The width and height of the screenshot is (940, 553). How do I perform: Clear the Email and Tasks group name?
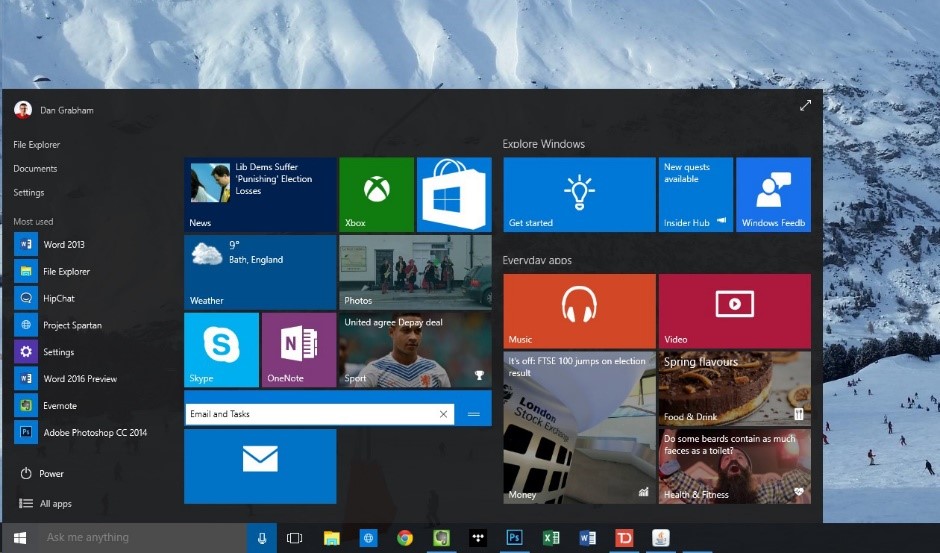[x=444, y=414]
